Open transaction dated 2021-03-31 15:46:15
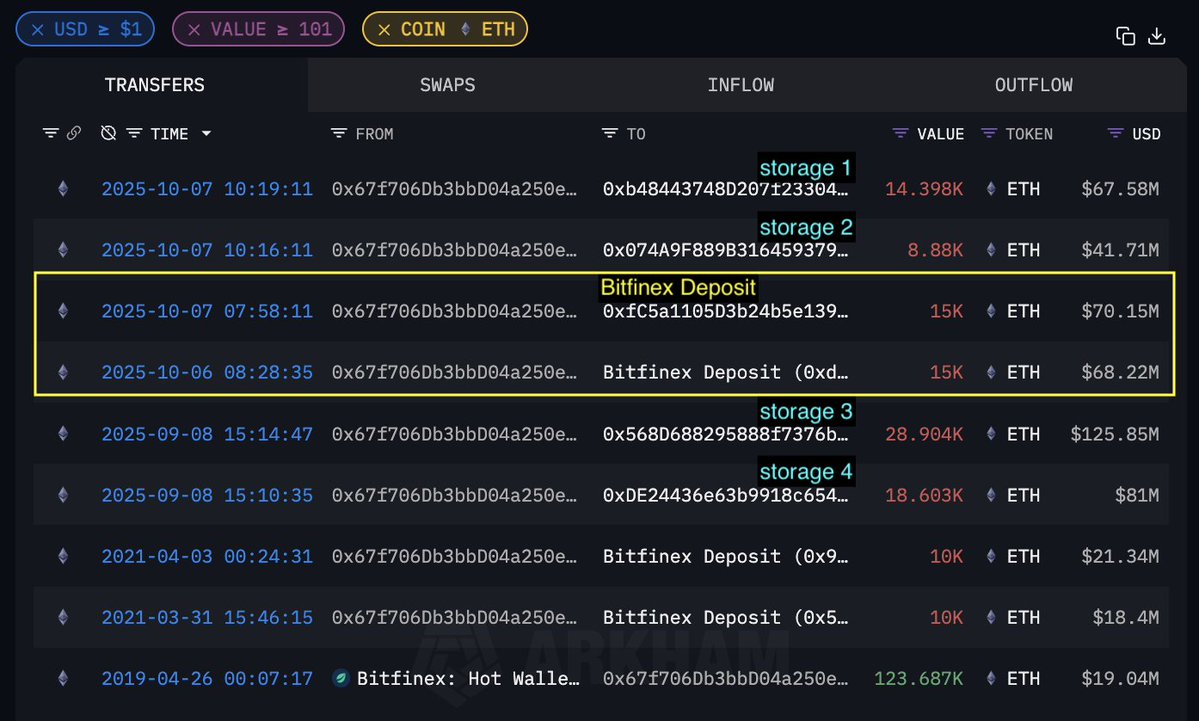This screenshot has width=1199, height=721. pos(207,618)
